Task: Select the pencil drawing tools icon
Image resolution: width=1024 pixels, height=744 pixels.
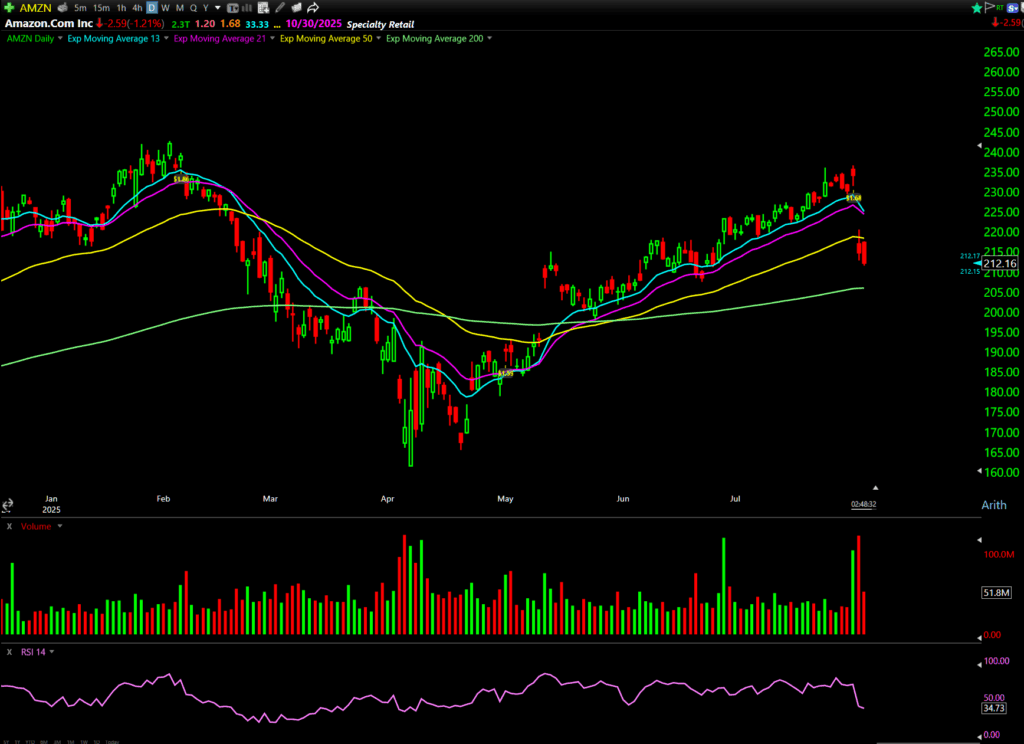Action: click(280, 8)
